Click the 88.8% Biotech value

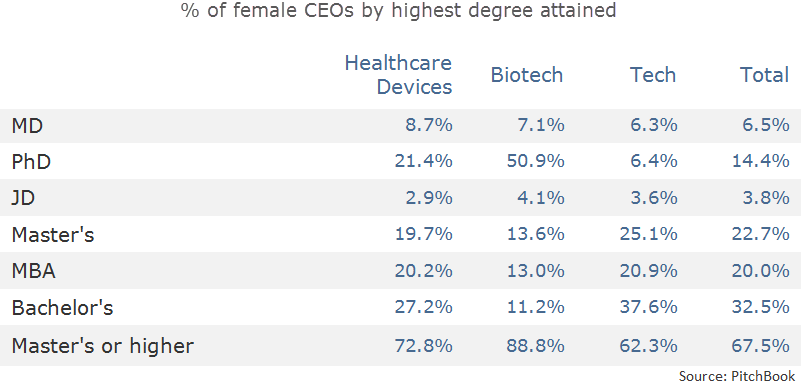(x=535, y=346)
